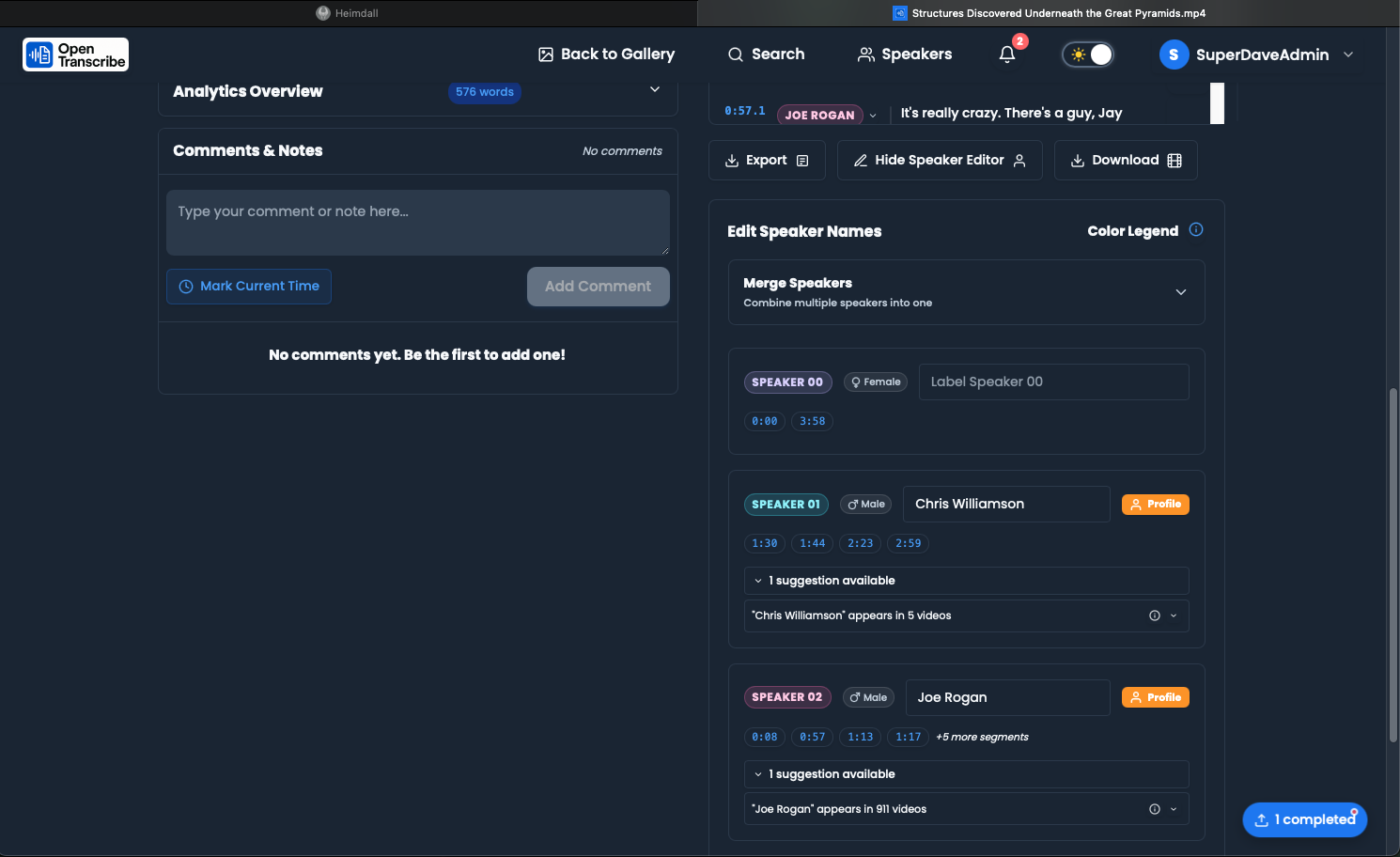Collapse the Analytics Overview section
The width and height of the screenshot is (1400, 857).
coord(655,89)
